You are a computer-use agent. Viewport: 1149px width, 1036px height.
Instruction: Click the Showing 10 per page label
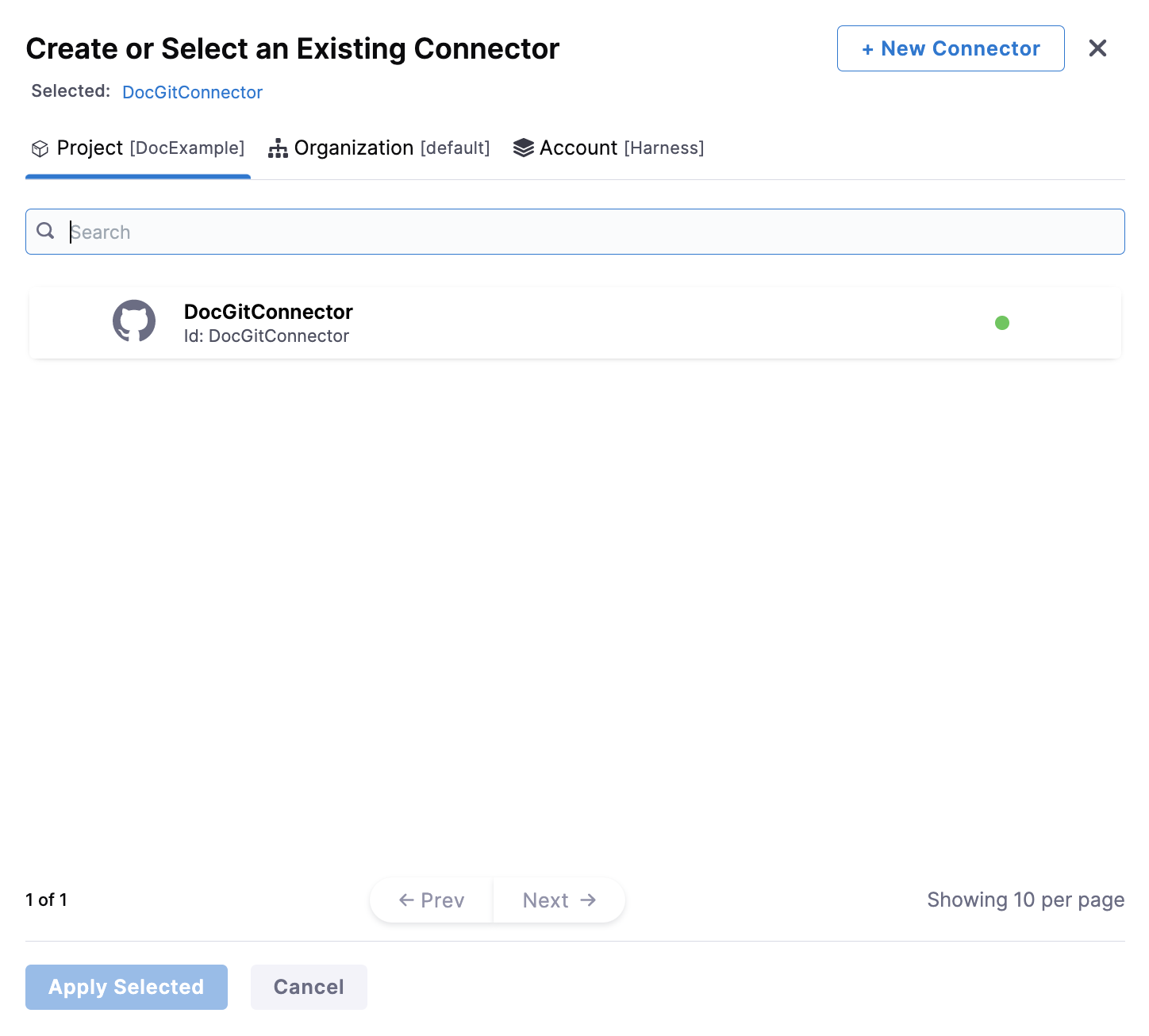coord(1025,900)
